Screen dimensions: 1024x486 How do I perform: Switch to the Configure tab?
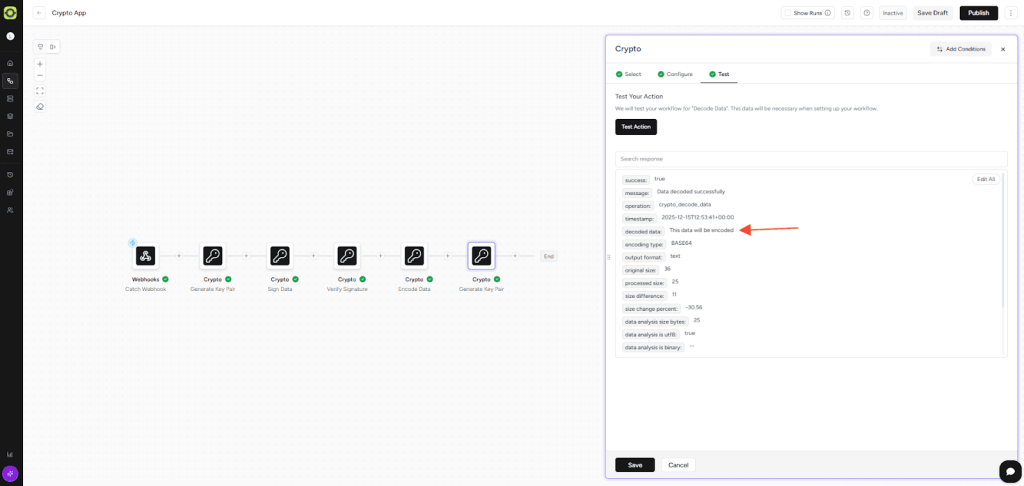(x=674, y=74)
